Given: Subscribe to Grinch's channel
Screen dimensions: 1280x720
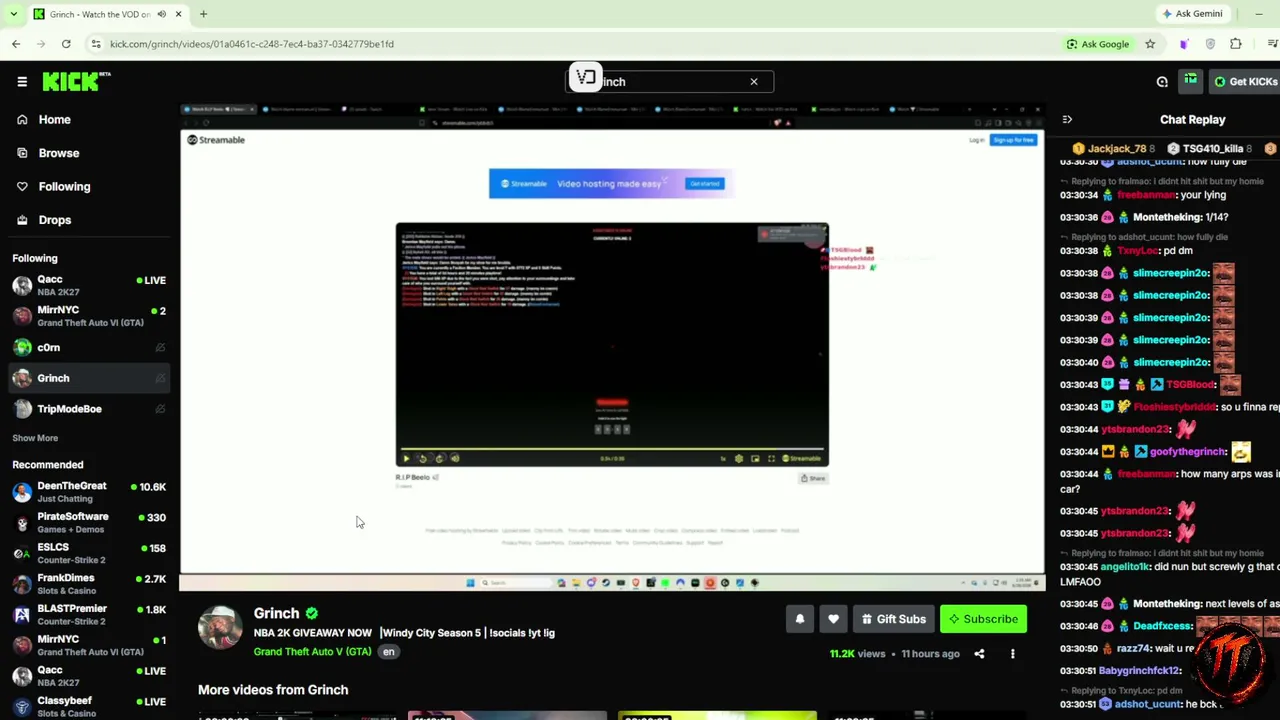Looking at the screenshot, I should point(984,619).
